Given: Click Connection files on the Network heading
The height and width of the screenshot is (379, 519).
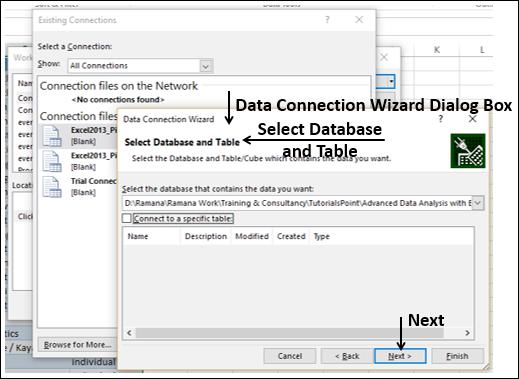Looking at the screenshot, I should pos(119,86).
